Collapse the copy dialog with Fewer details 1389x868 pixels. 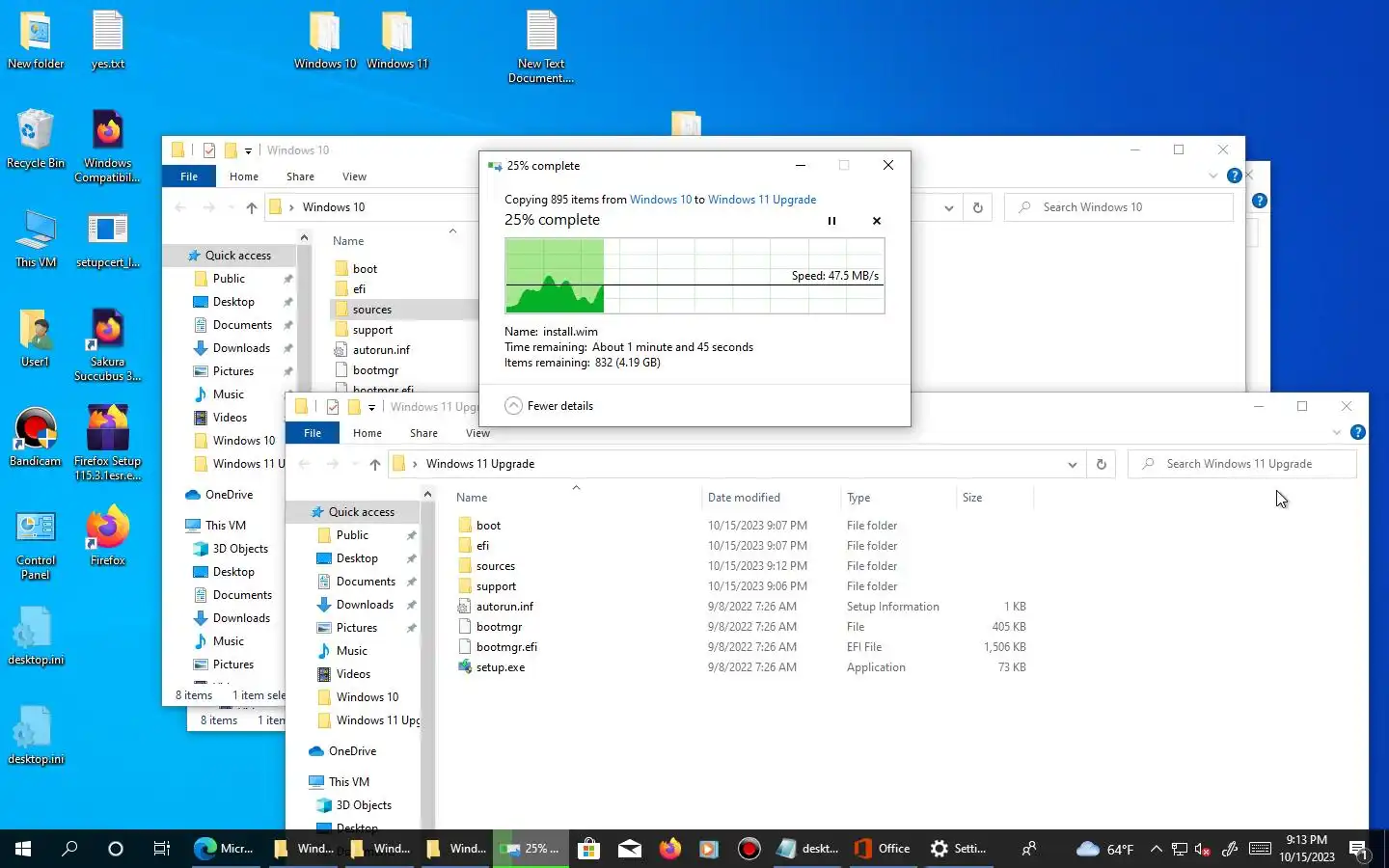pyautogui.click(x=549, y=406)
